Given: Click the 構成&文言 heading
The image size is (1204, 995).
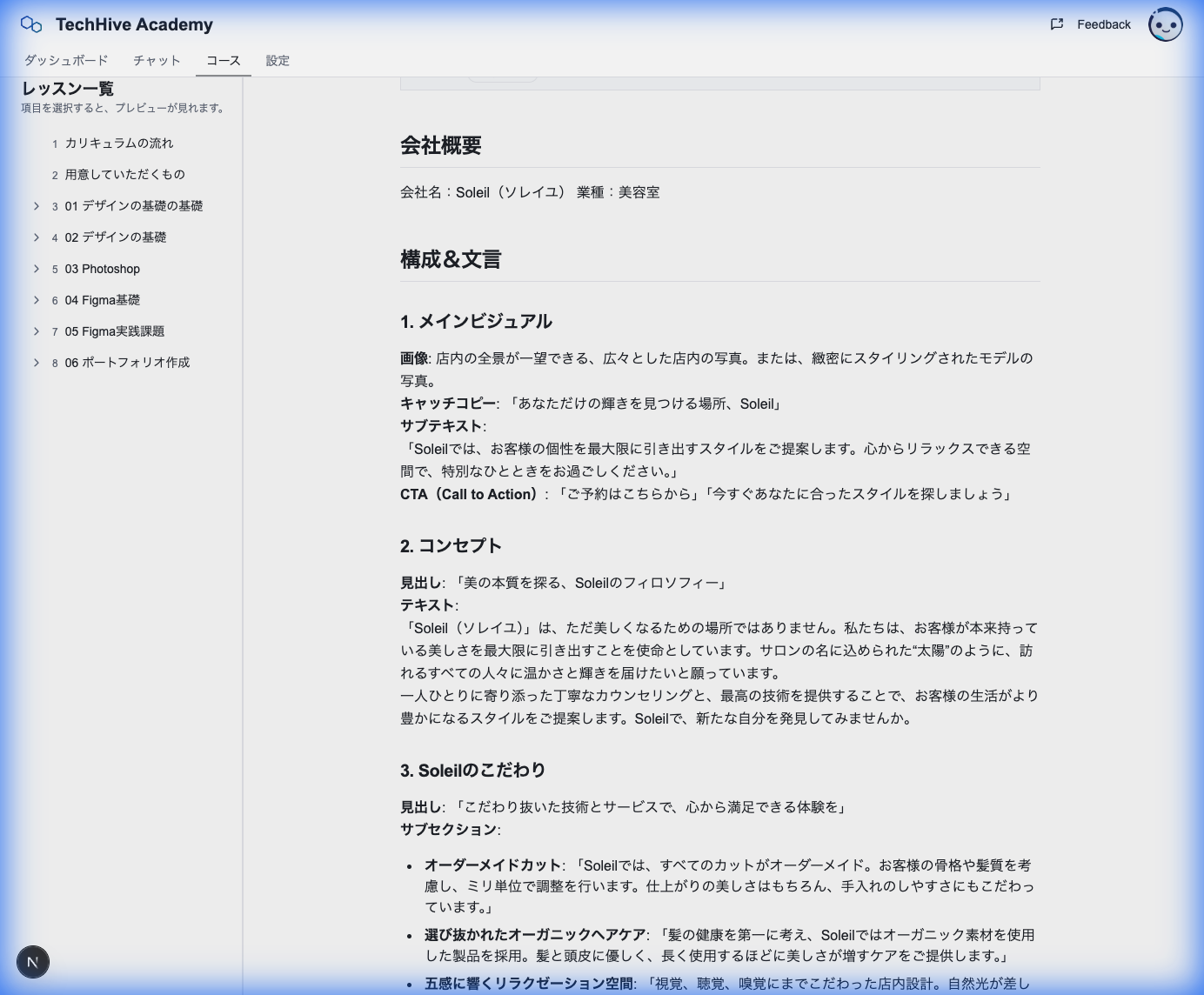Looking at the screenshot, I should pyautogui.click(x=451, y=259).
